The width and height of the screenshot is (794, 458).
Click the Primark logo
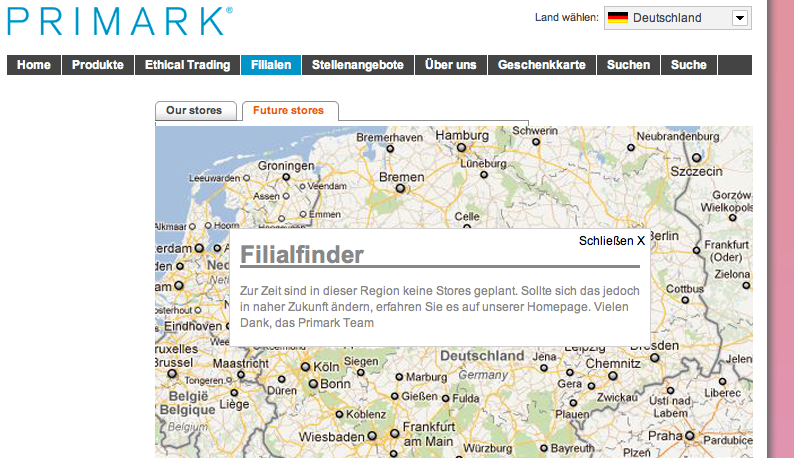(x=120, y=21)
